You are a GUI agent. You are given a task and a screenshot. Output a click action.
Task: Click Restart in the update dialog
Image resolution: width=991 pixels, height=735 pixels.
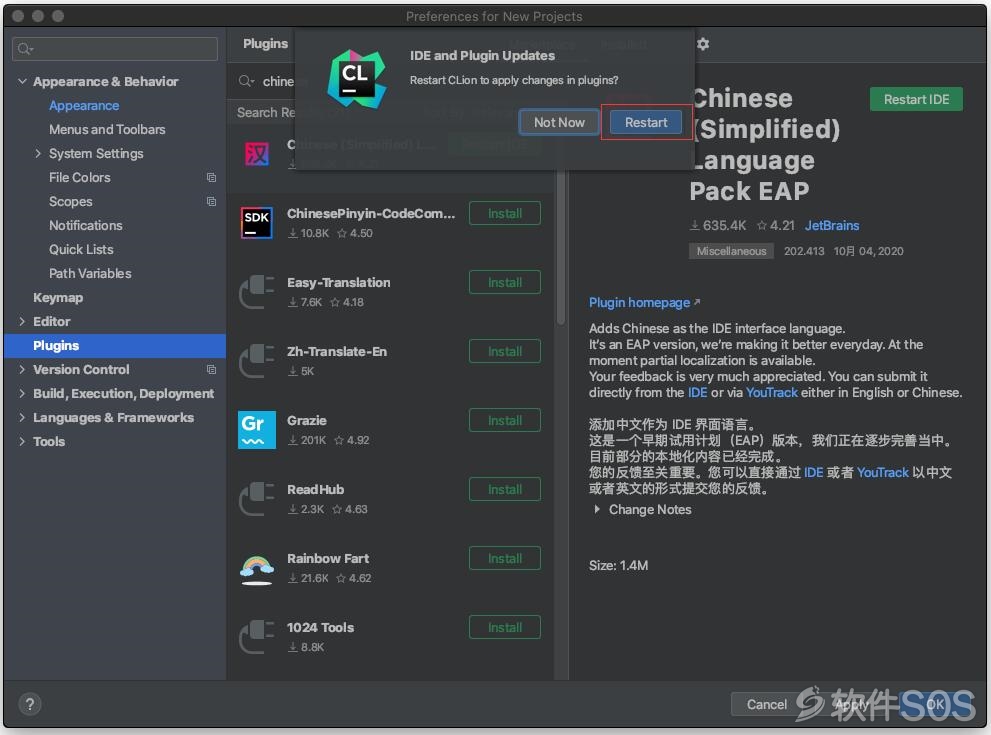tap(646, 123)
